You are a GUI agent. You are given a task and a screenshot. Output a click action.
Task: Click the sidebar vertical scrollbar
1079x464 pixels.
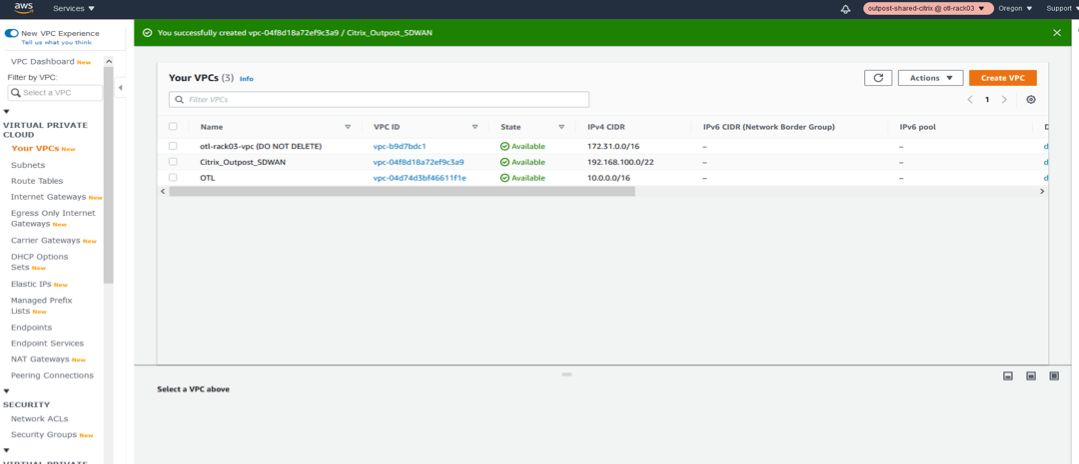[x=108, y=176]
